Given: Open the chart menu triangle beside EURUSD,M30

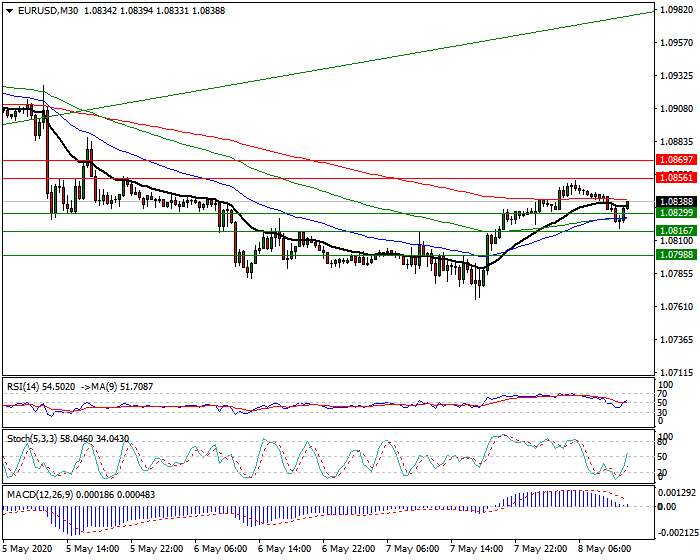Looking at the screenshot, I should coord(9,11).
